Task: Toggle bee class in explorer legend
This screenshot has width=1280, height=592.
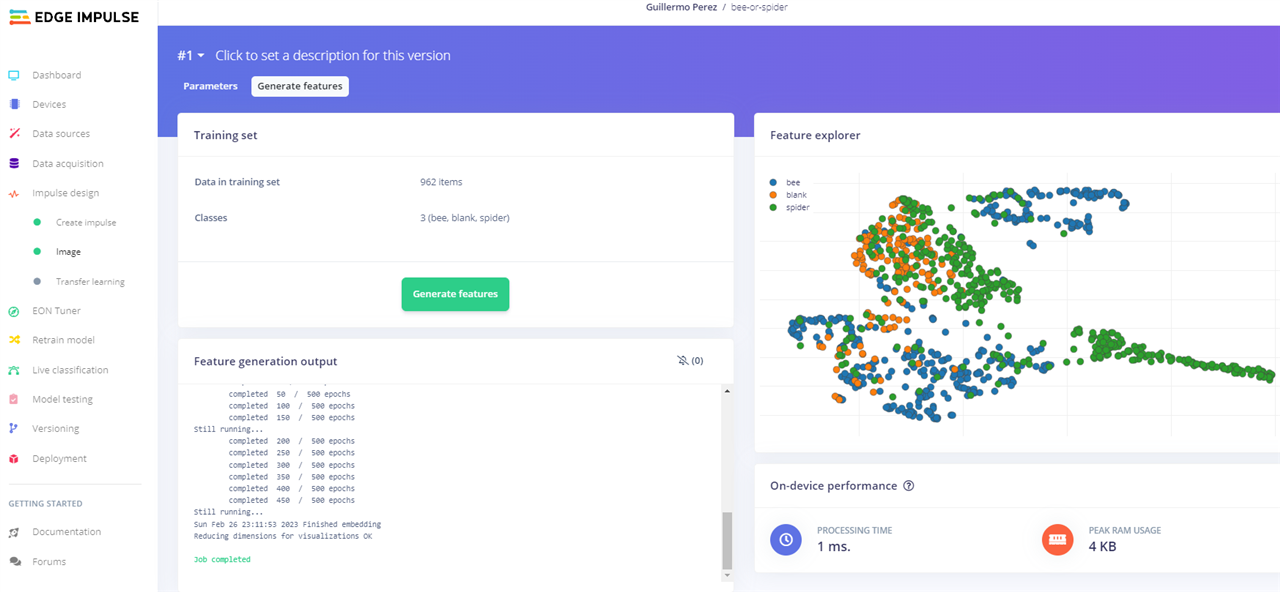Action: pos(774,182)
